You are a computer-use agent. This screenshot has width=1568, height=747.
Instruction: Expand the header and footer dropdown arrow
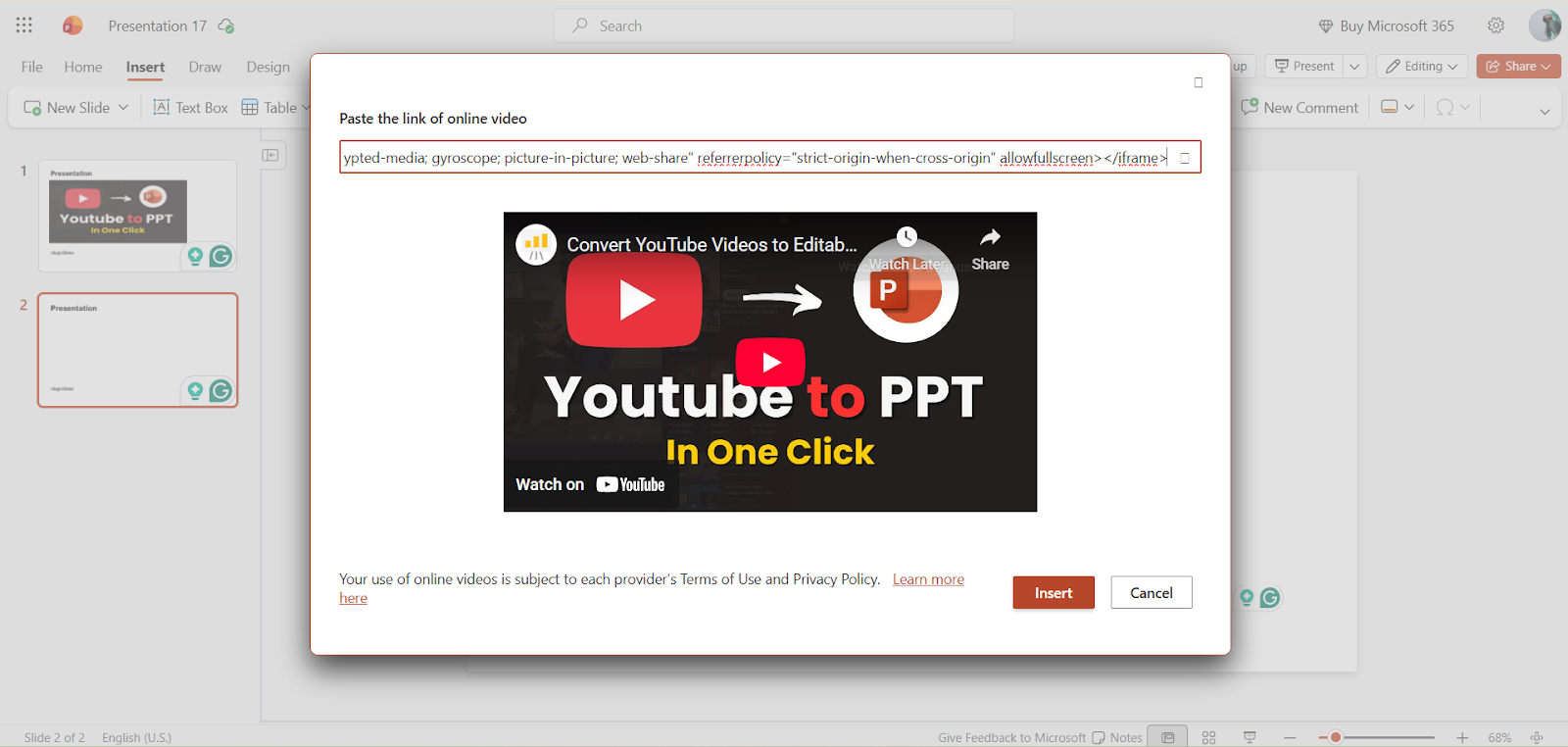click(x=1409, y=108)
